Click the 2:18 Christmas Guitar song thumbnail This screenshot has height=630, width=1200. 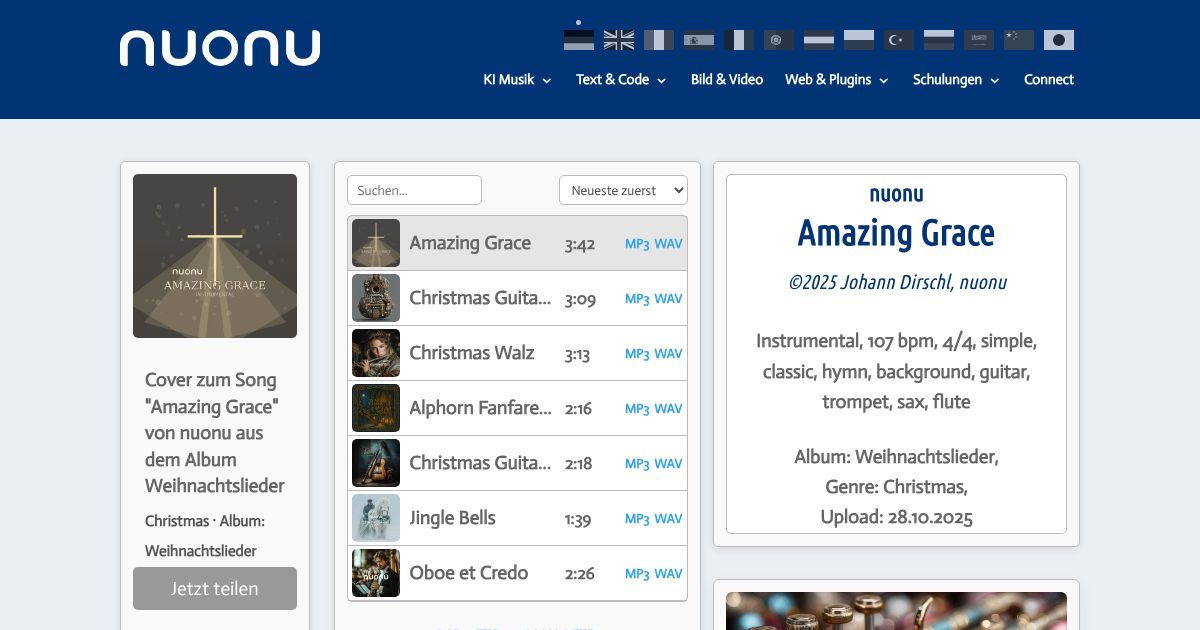coord(376,463)
